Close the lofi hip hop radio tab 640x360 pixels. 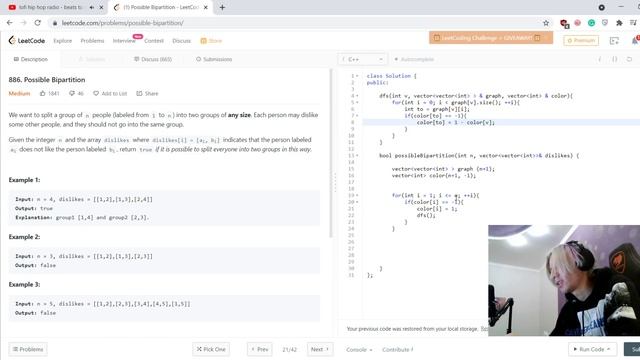101,7
